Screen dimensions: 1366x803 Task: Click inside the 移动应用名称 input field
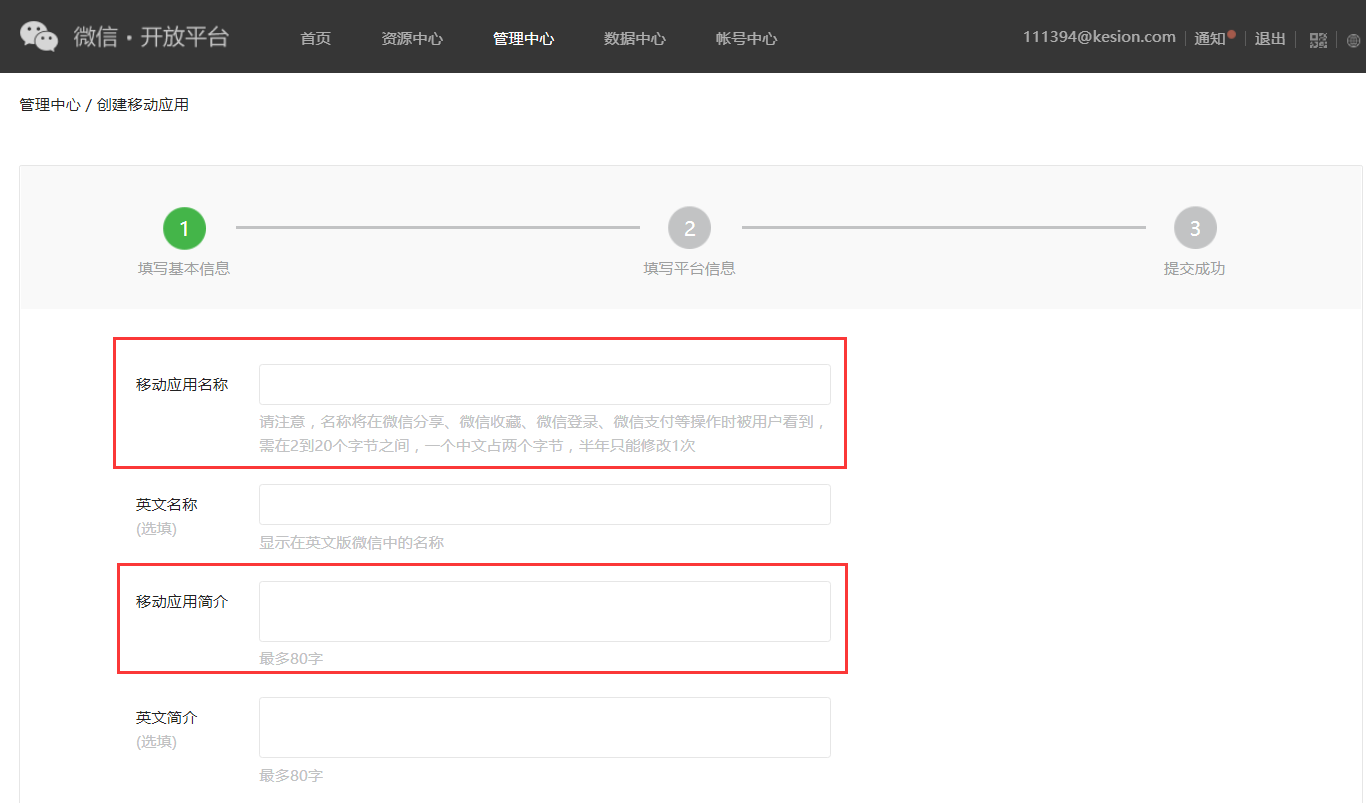coord(544,383)
